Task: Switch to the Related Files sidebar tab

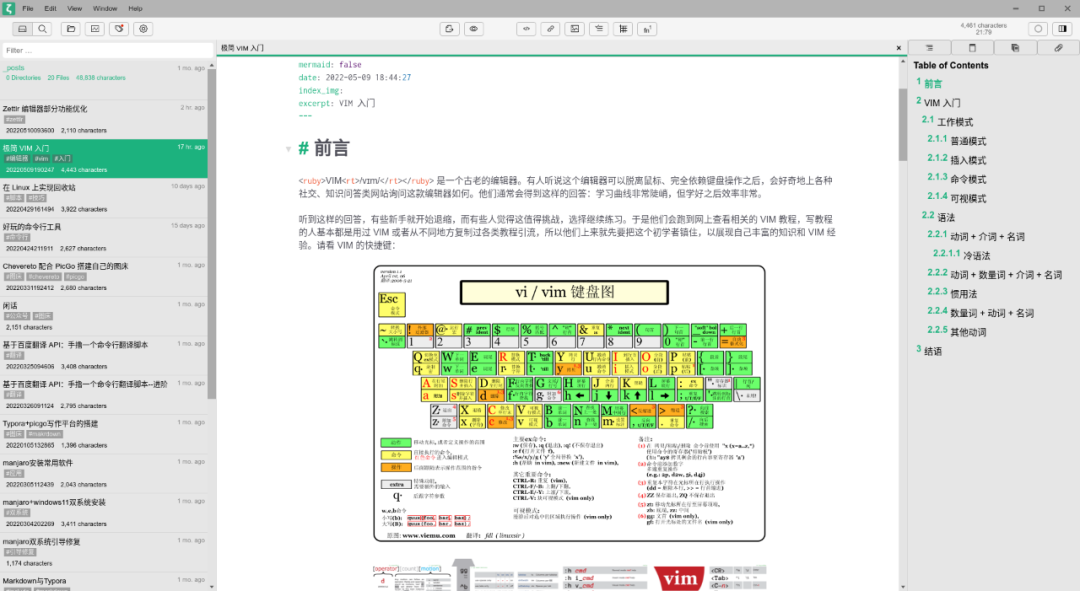Action: tap(1015, 48)
